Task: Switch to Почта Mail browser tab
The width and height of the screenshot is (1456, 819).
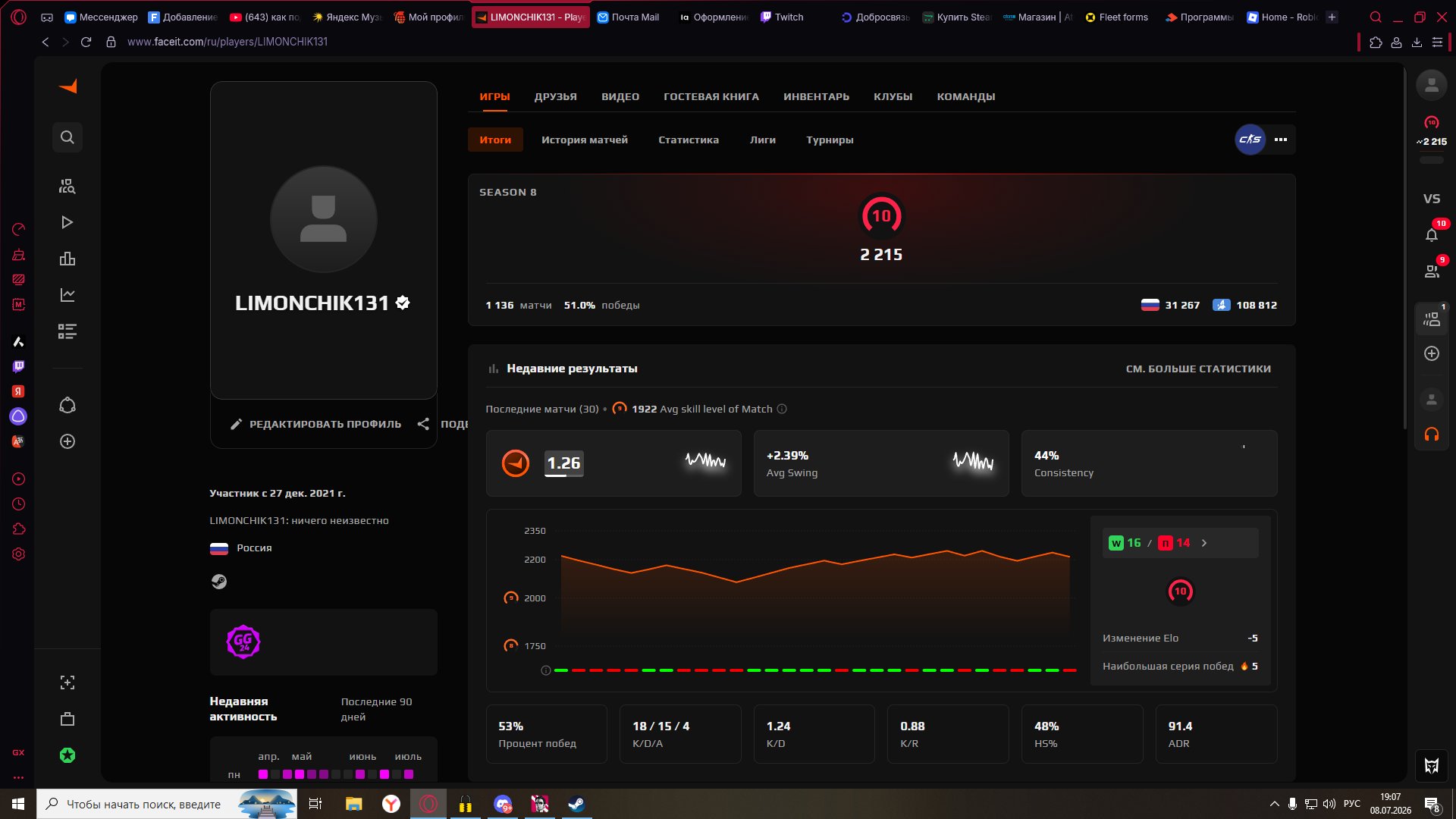Action: click(628, 17)
